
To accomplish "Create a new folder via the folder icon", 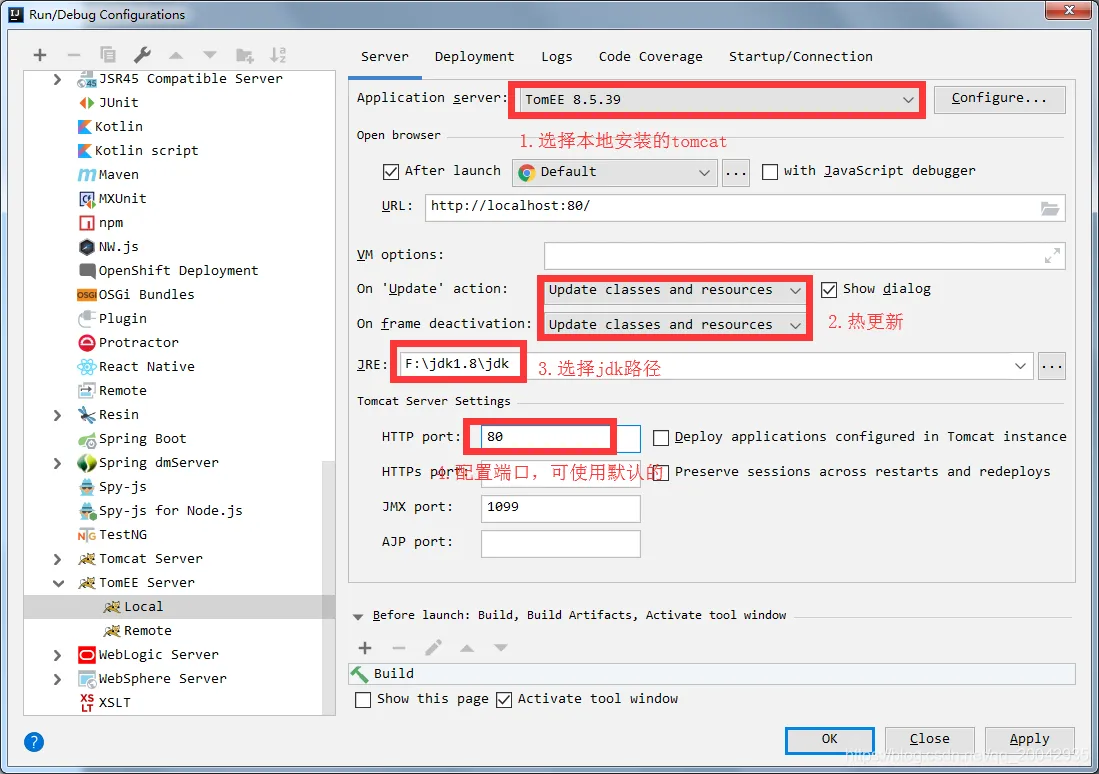I will coord(245,55).
